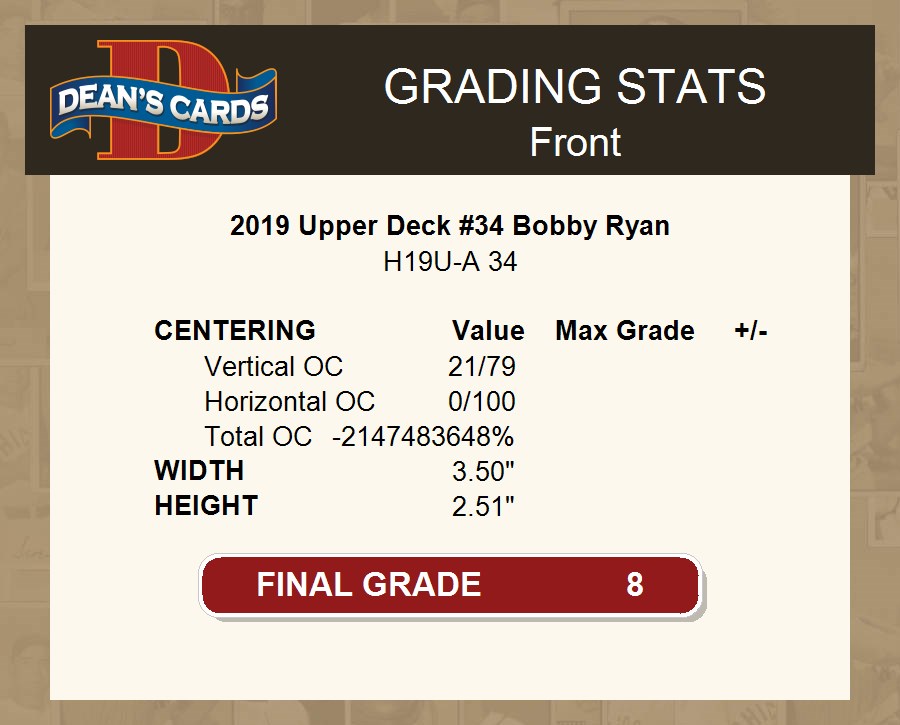This screenshot has height=725, width=900.
Task: Select the Total OC row label
Action: point(258,437)
